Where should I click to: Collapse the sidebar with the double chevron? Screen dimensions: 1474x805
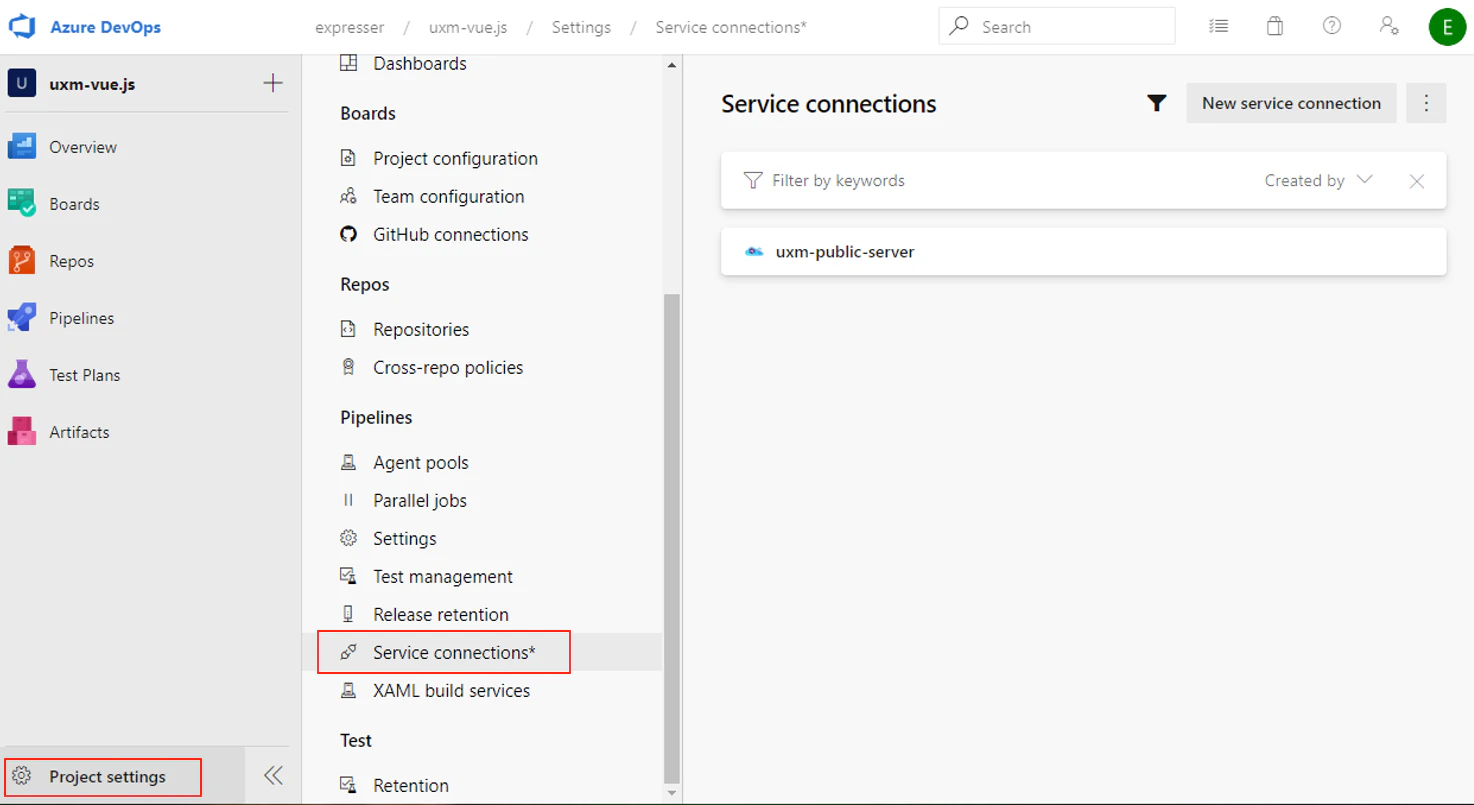click(273, 776)
